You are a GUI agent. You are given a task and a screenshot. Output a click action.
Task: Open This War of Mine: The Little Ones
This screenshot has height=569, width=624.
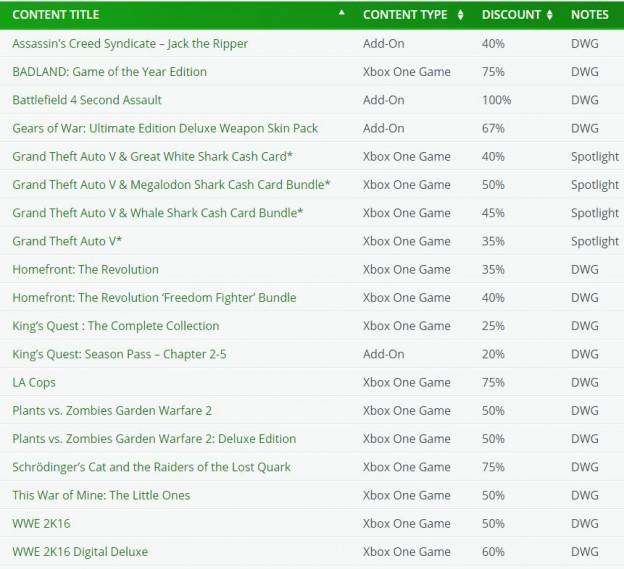pyautogui.click(x=101, y=496)
